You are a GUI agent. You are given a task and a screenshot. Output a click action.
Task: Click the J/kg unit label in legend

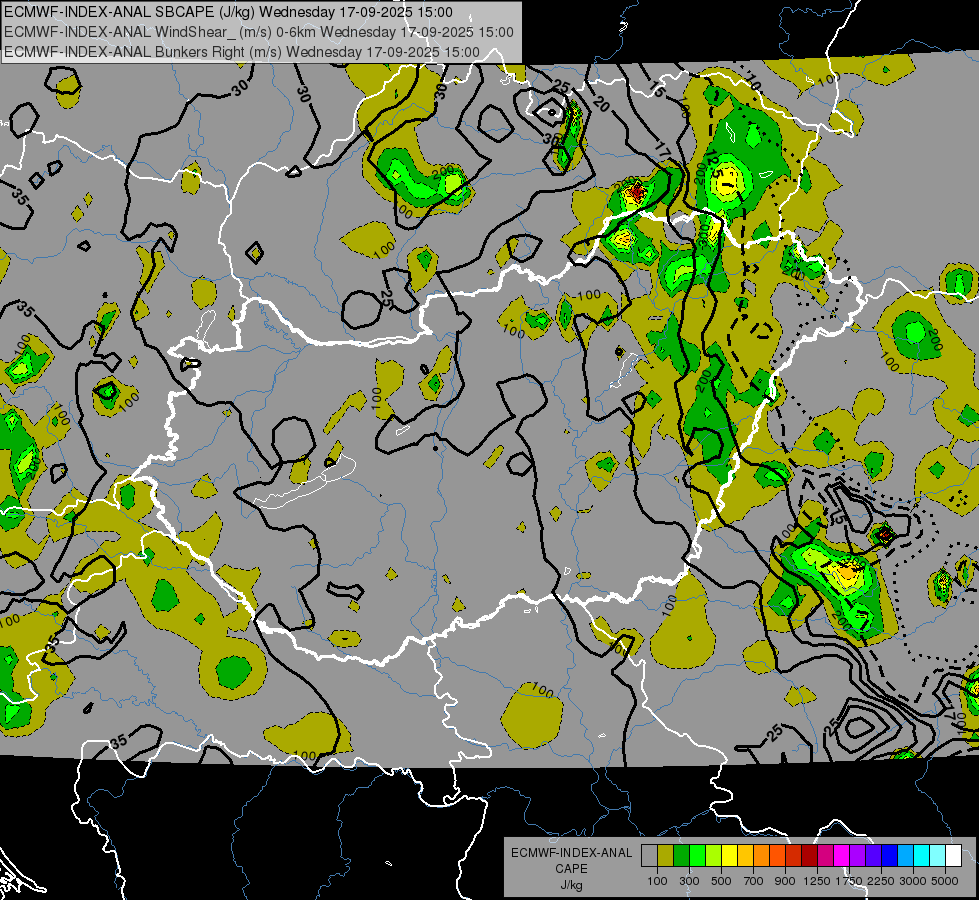click(x=571, y=885)
